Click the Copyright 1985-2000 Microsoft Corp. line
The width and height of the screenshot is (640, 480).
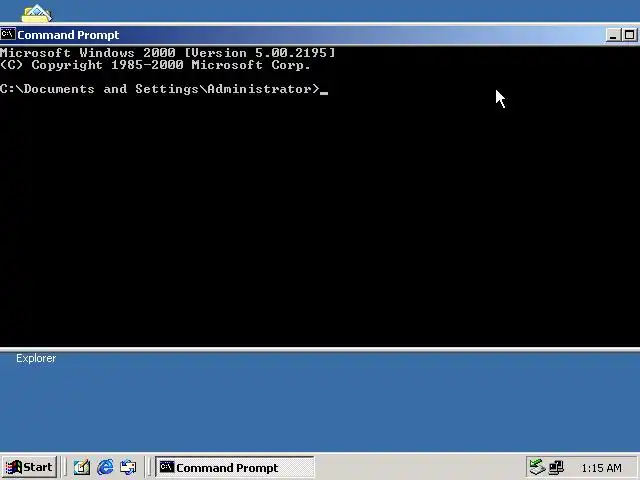[x=156, y=65]
